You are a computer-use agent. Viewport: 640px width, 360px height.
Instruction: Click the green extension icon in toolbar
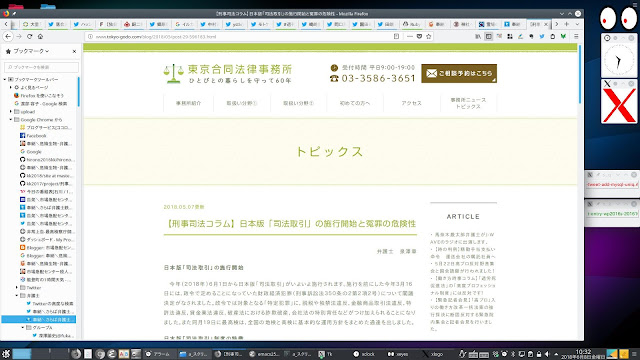(x=563, y=36)
